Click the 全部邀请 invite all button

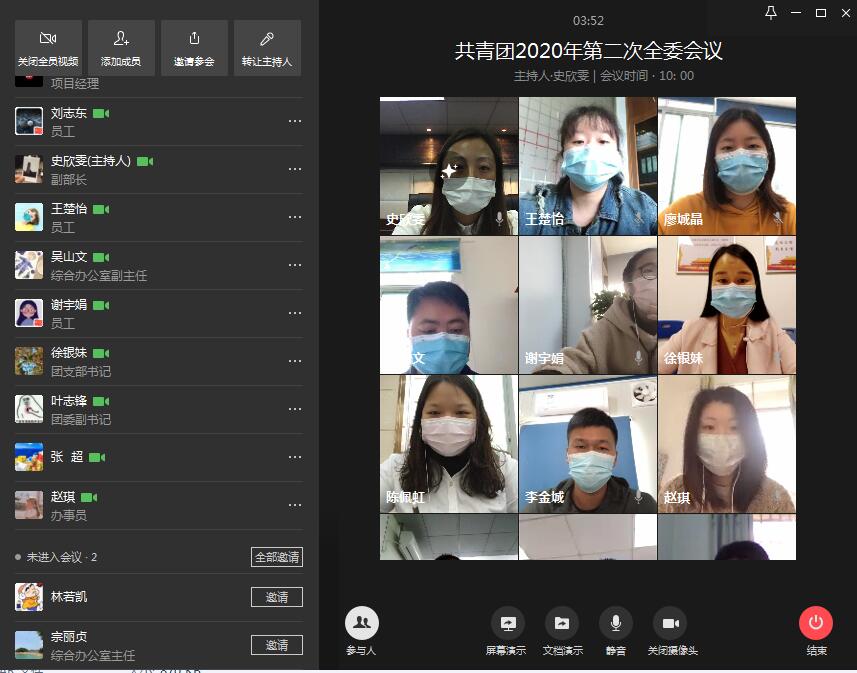[276, 557]
